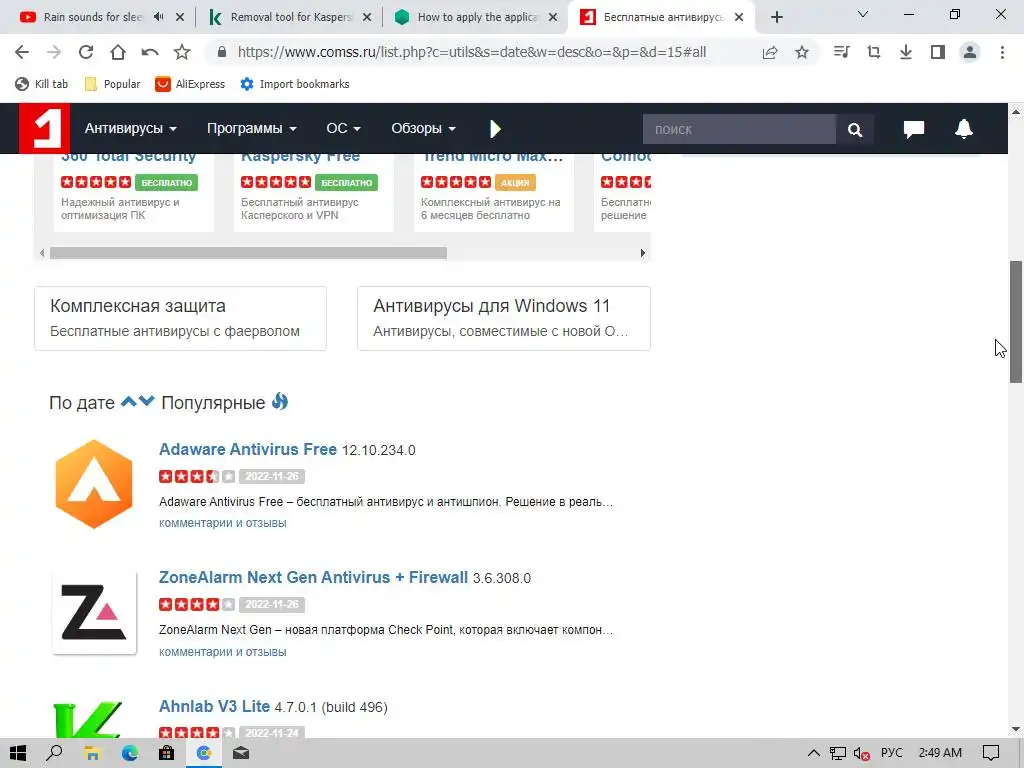Open комментарии и отзывы under ZoneAlarm
This screenshot has height=768, width=1024.
tap(222, 652)
